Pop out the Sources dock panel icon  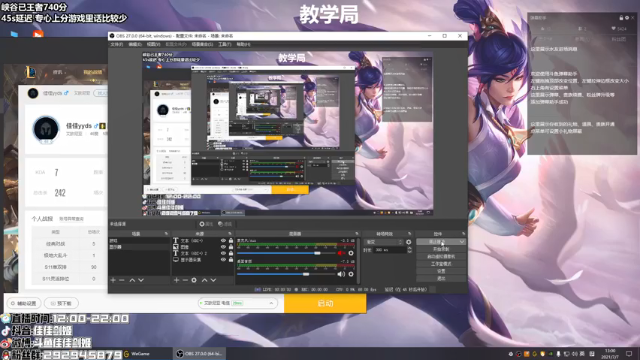pyautogui.click(x=230, y=233)
